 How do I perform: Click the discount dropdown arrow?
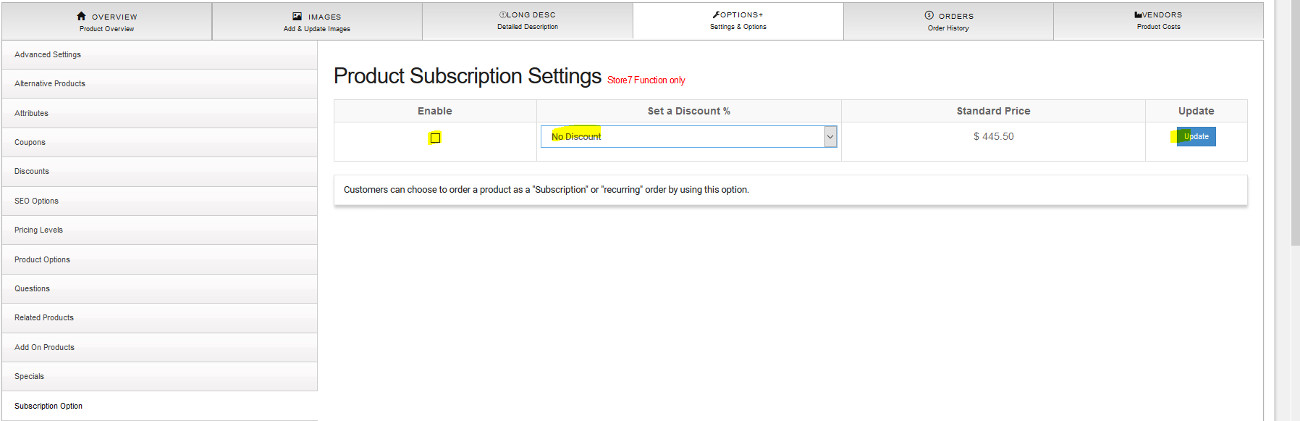pos(829,137)
